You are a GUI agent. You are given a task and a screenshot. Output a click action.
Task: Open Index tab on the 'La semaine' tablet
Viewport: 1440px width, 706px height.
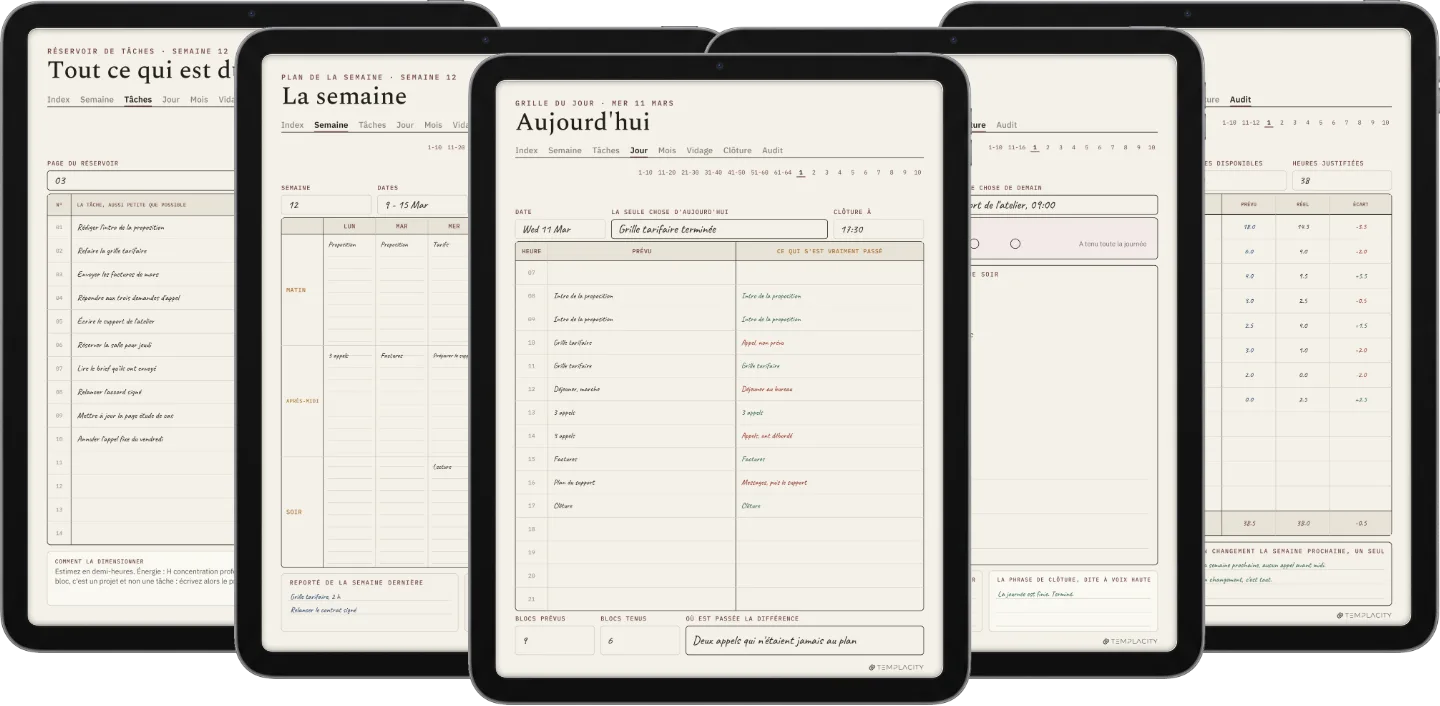(293, 125)
